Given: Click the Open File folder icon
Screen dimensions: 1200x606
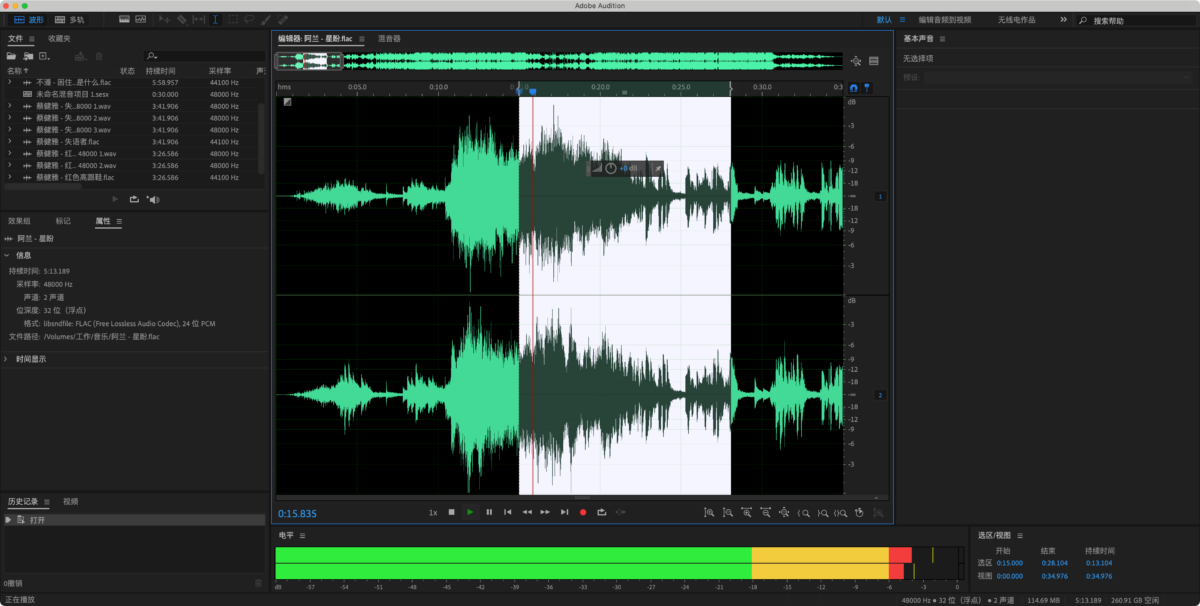Looking at the screenshot, I should [11, 56].
